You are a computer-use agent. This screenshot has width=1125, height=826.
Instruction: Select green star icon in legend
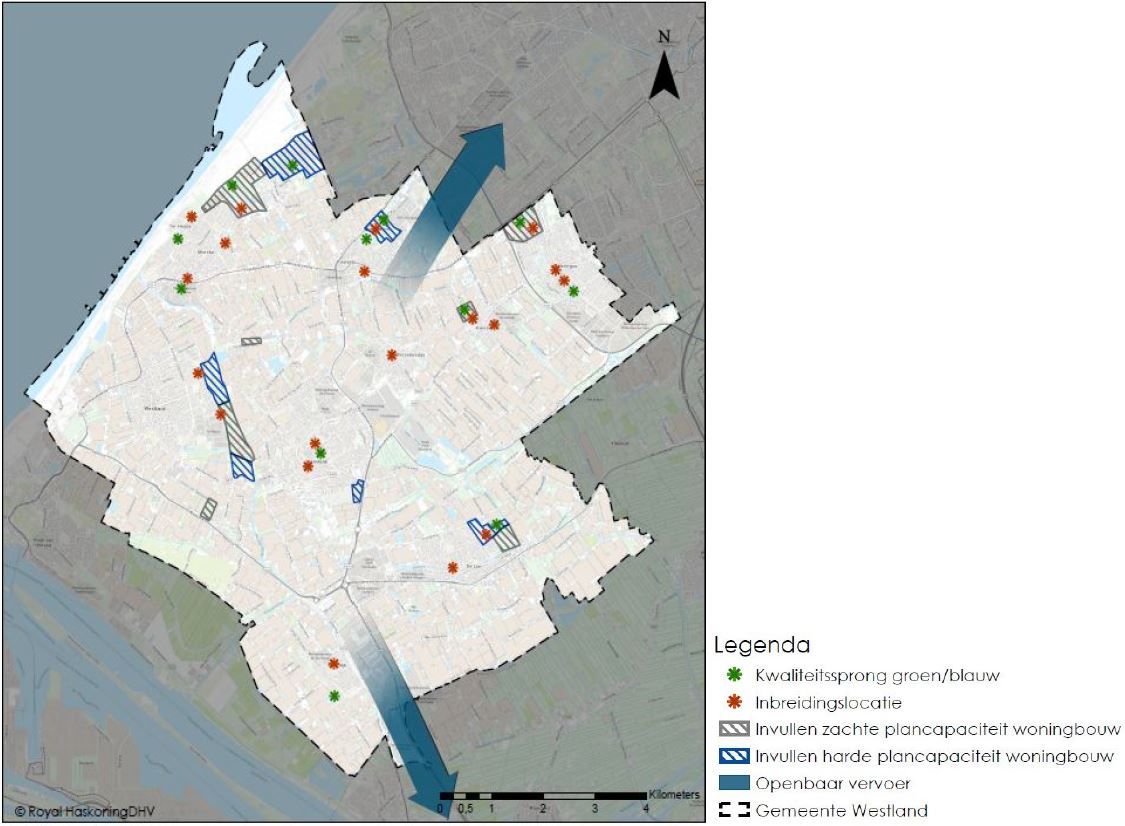tap(735, 675)
